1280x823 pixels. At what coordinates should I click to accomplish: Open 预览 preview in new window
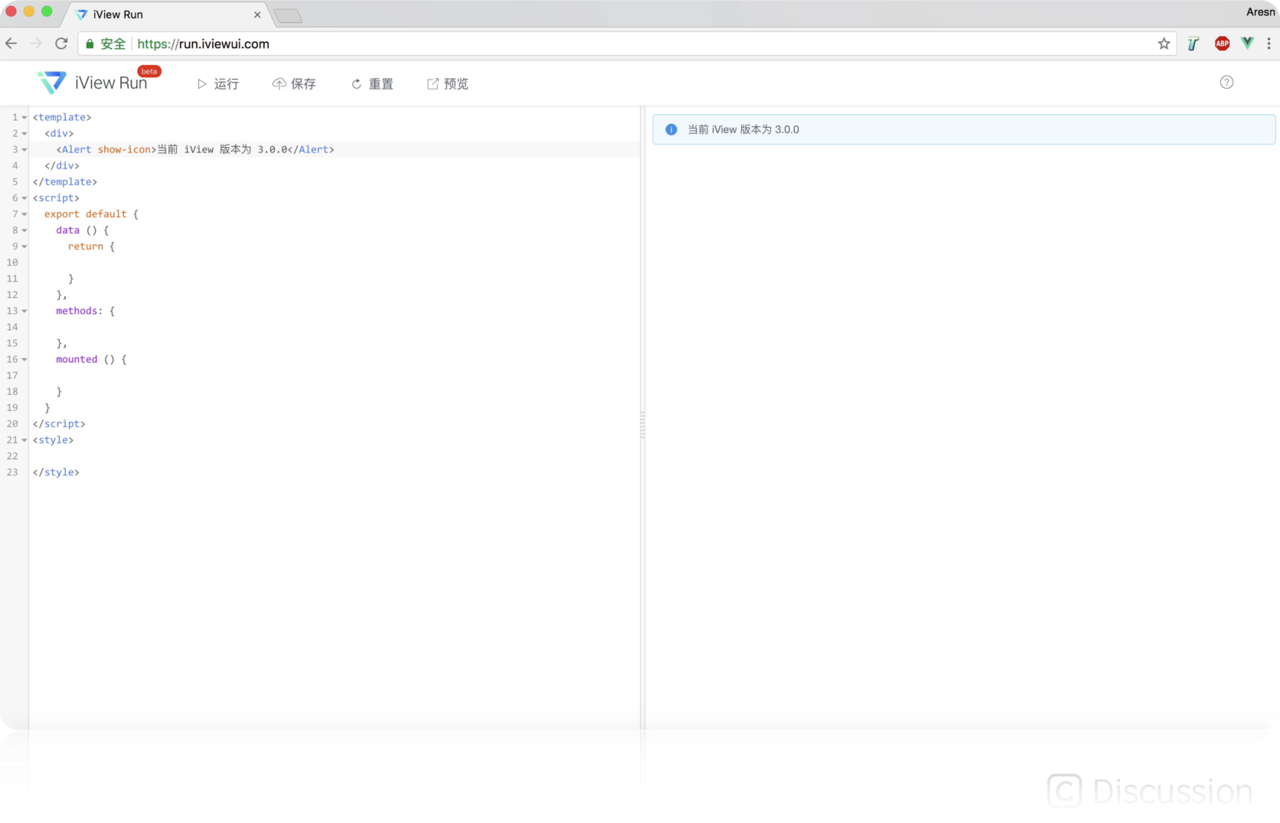coord(448,84)
